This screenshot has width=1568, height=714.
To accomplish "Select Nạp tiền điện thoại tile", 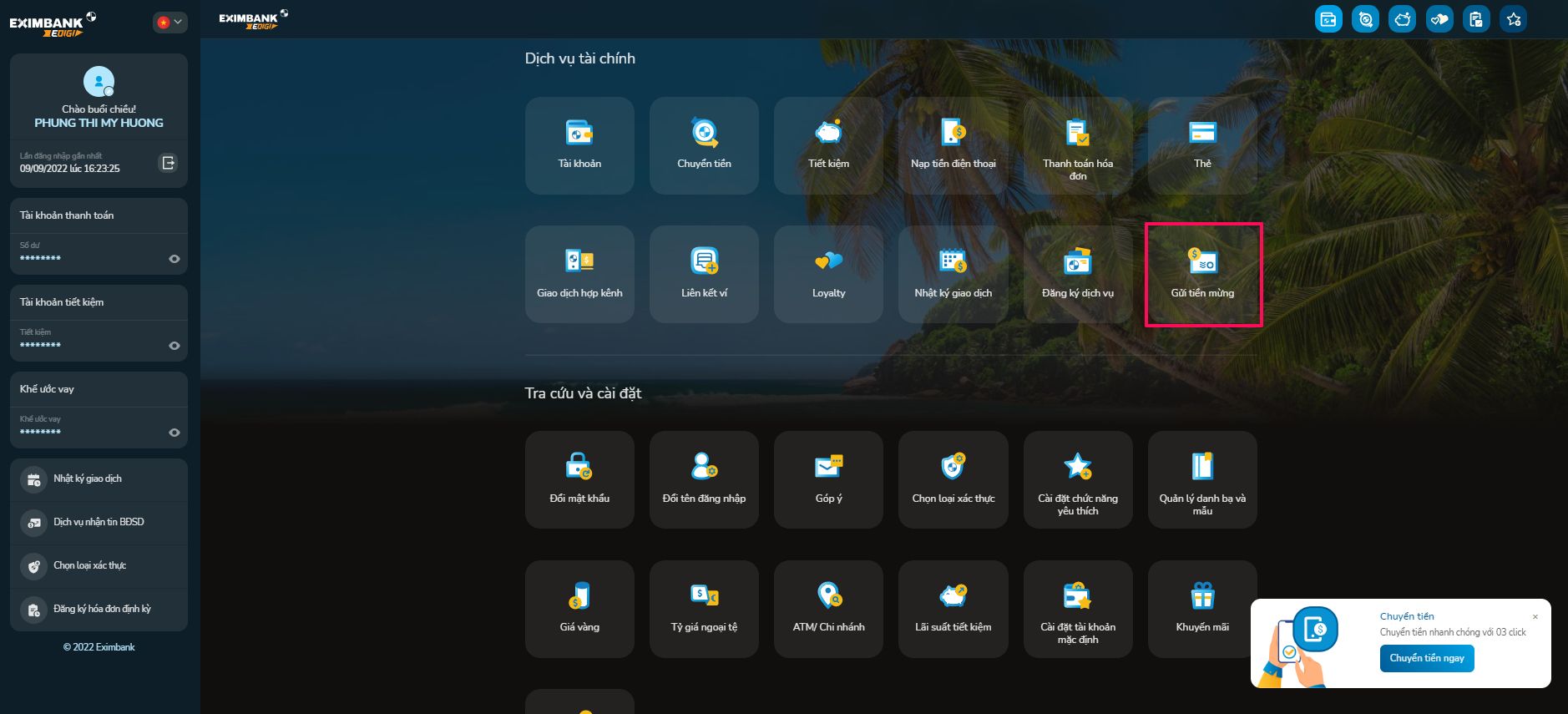I will [x=953, y=145].
